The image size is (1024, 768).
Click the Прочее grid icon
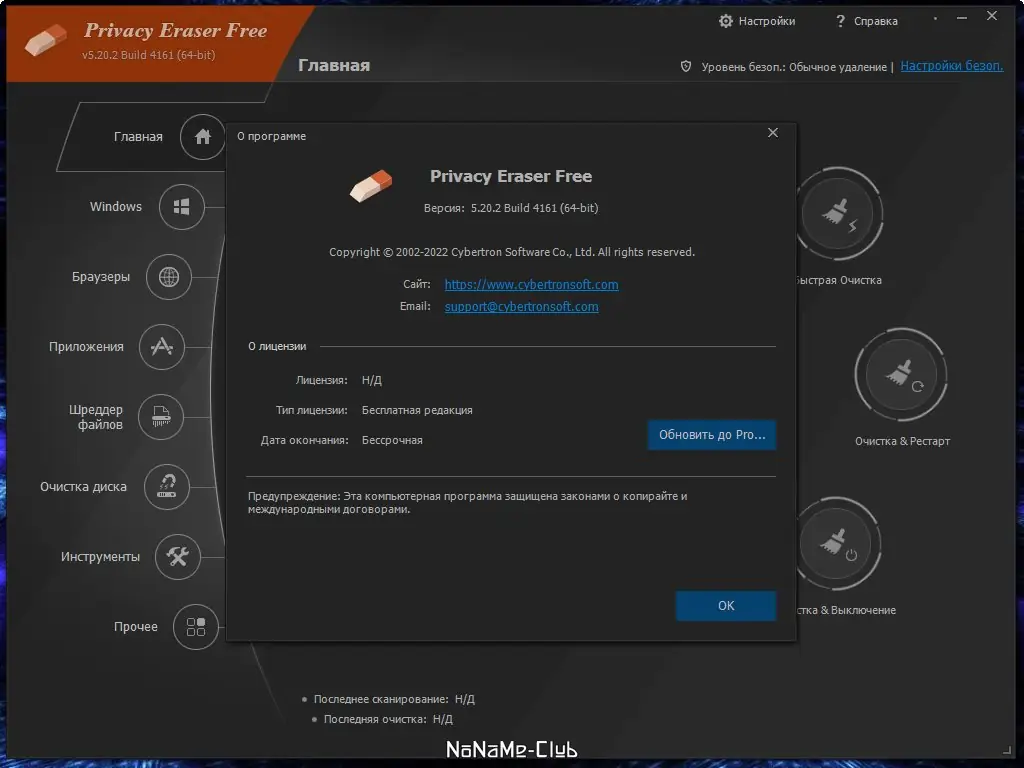[195, 627]
